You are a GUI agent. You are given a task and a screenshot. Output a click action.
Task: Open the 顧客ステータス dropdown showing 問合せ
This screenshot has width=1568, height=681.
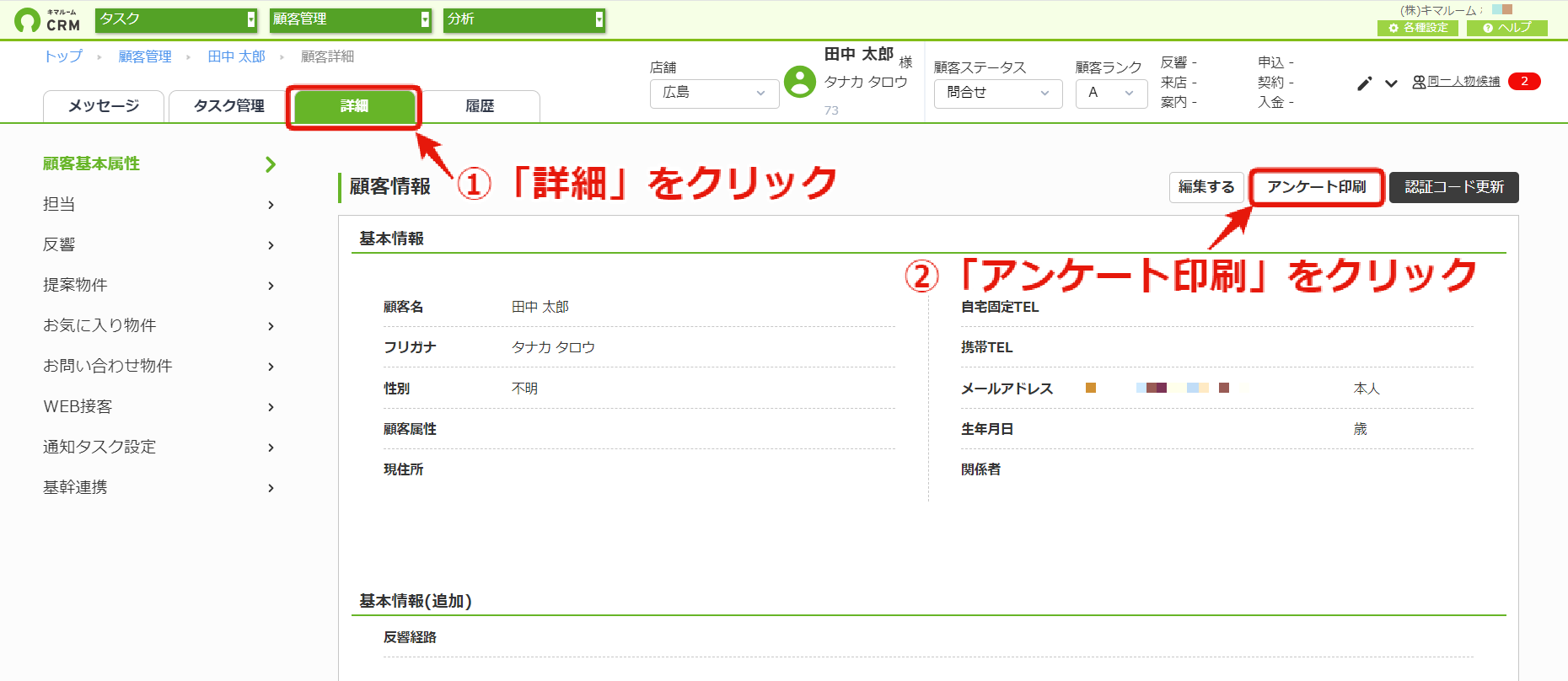click(x=998, y=93)
